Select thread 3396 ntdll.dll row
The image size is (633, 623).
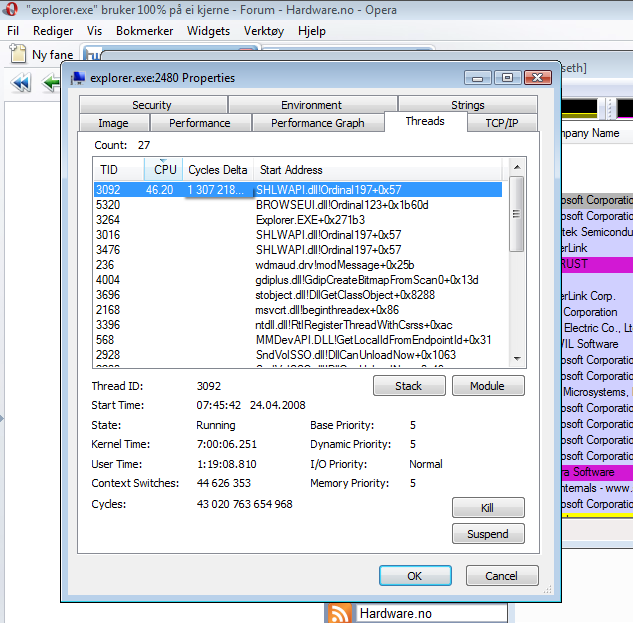point(298,325)
